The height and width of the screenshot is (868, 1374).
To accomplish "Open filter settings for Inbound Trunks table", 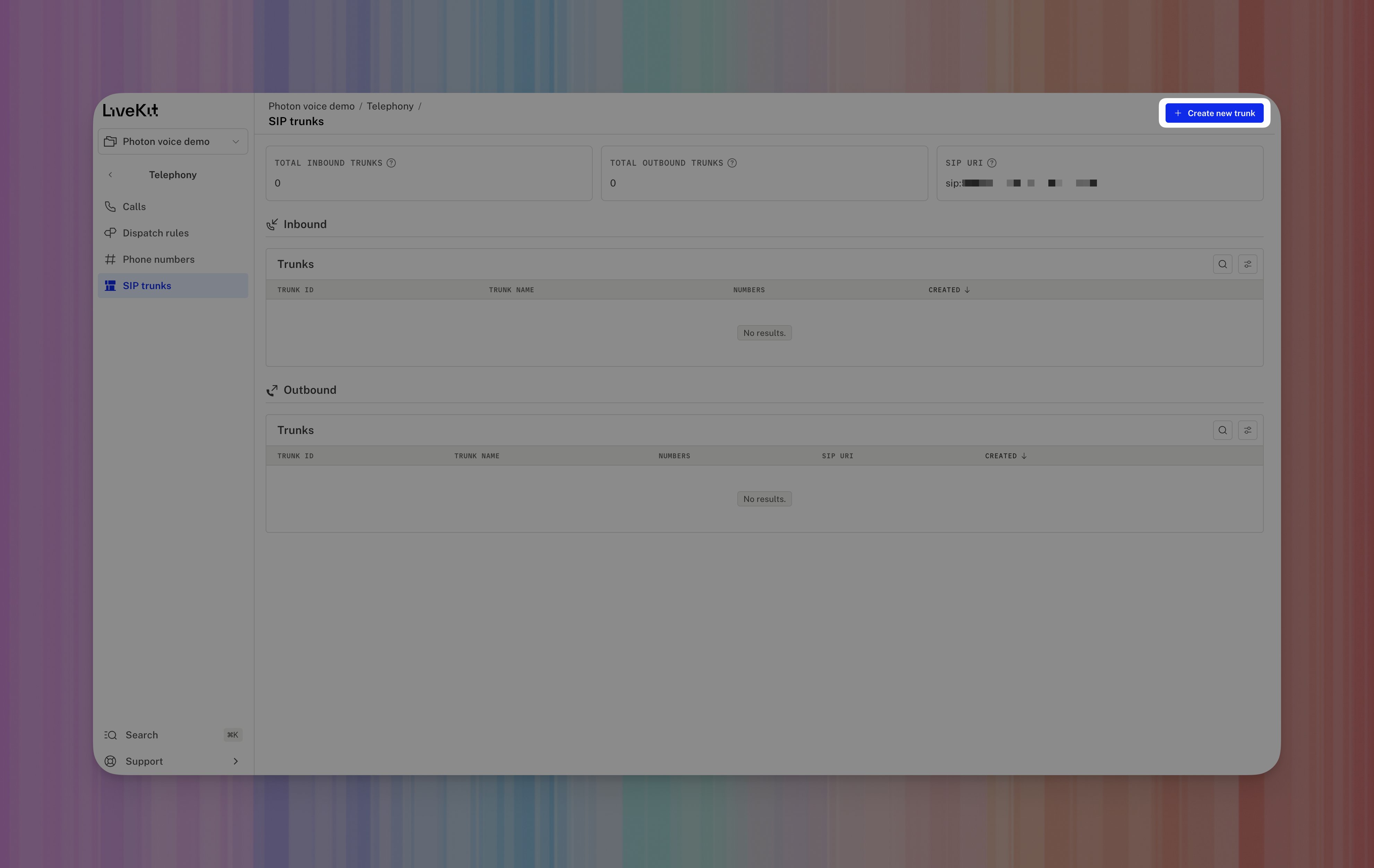I will pyautogui.click(x=1247, y=264).
